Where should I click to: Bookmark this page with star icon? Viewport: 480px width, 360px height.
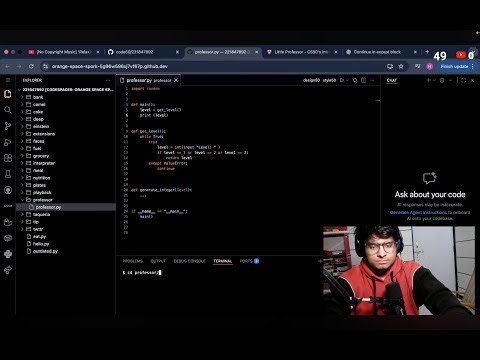[x=401, y=66]
